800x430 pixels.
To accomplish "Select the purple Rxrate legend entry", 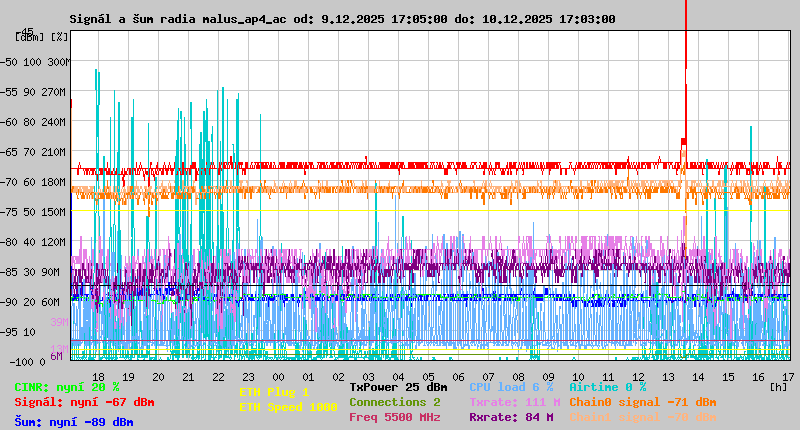I will pyautogui.click(x=511, y=417).
